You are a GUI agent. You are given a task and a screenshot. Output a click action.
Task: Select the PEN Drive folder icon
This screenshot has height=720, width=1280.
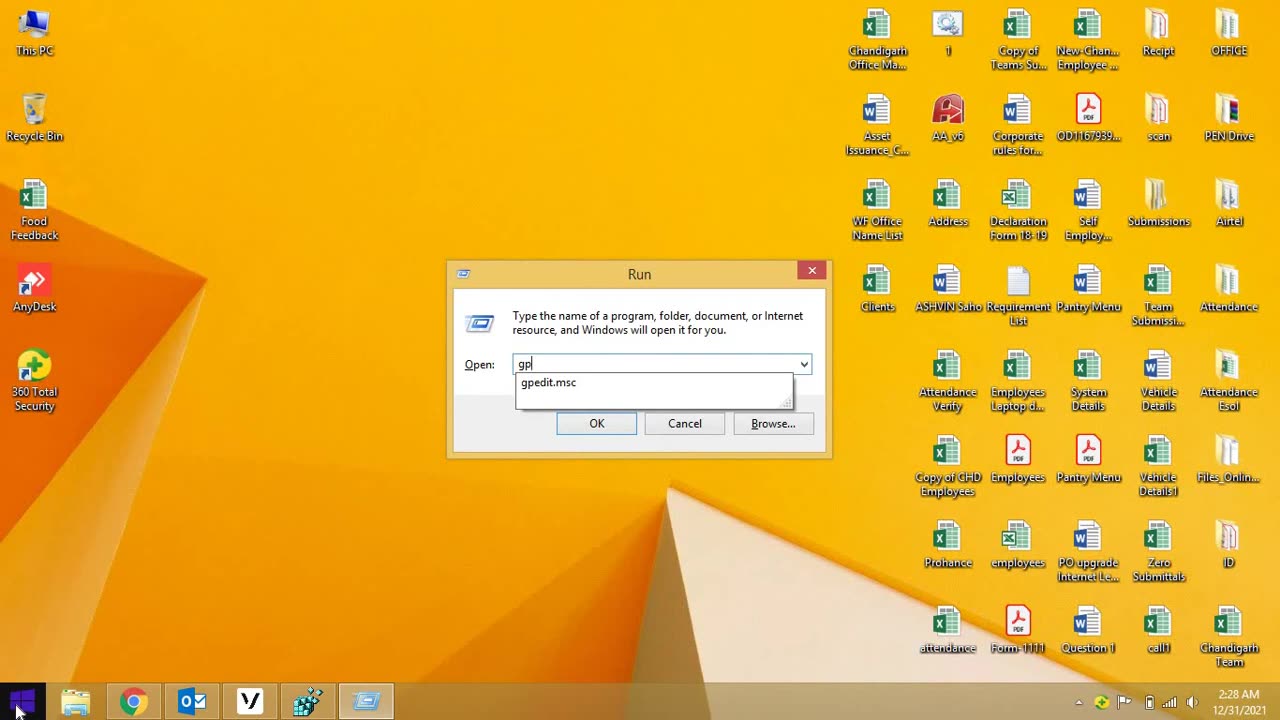click(1229, 118)
